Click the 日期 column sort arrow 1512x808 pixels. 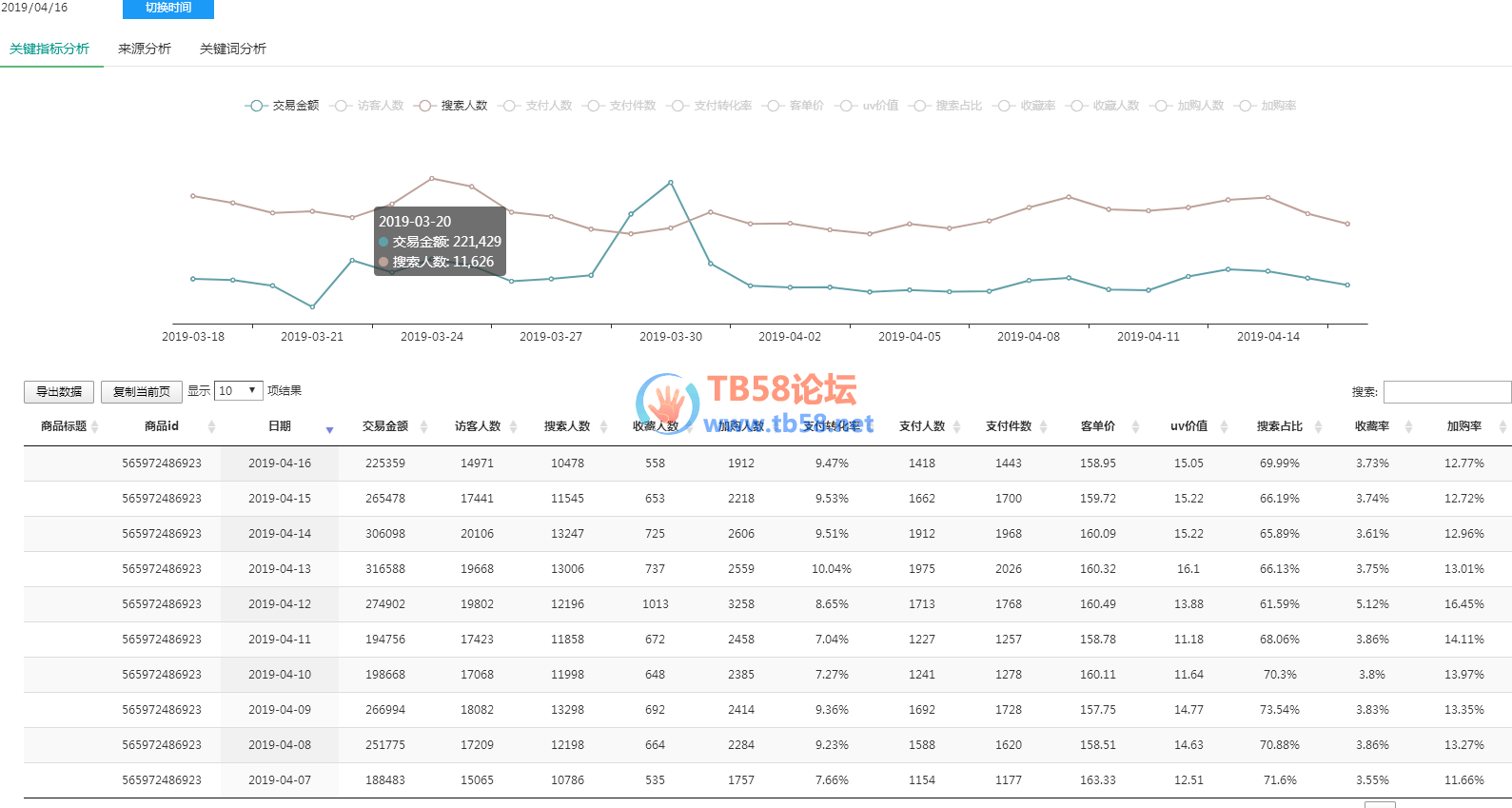pos(329,428)
